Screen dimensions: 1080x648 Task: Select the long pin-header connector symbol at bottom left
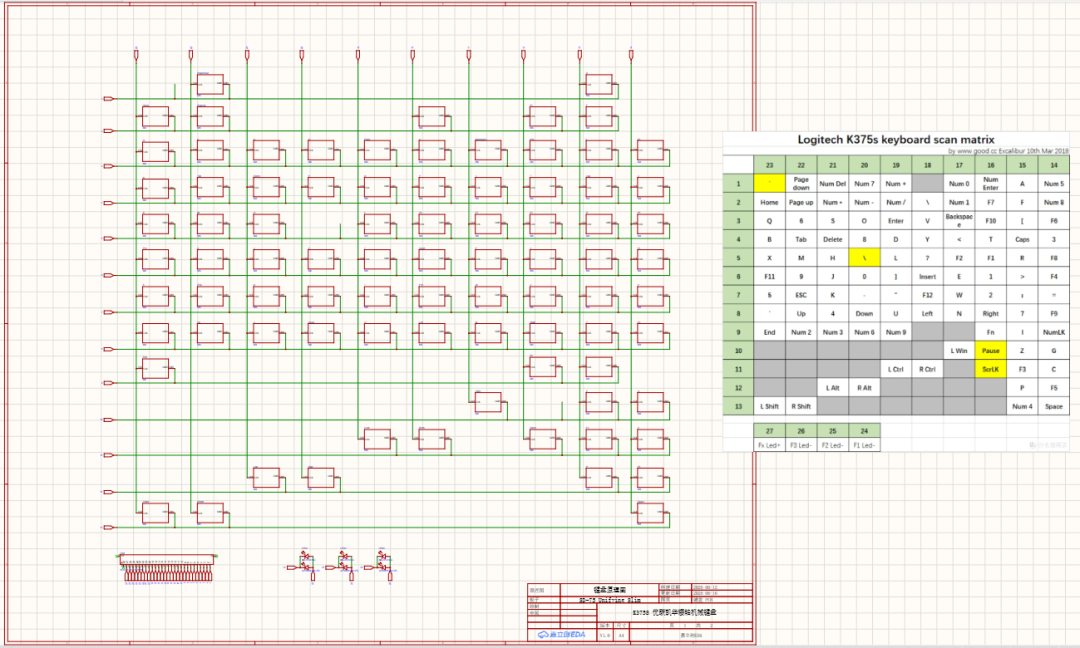[x=168, y=568]
